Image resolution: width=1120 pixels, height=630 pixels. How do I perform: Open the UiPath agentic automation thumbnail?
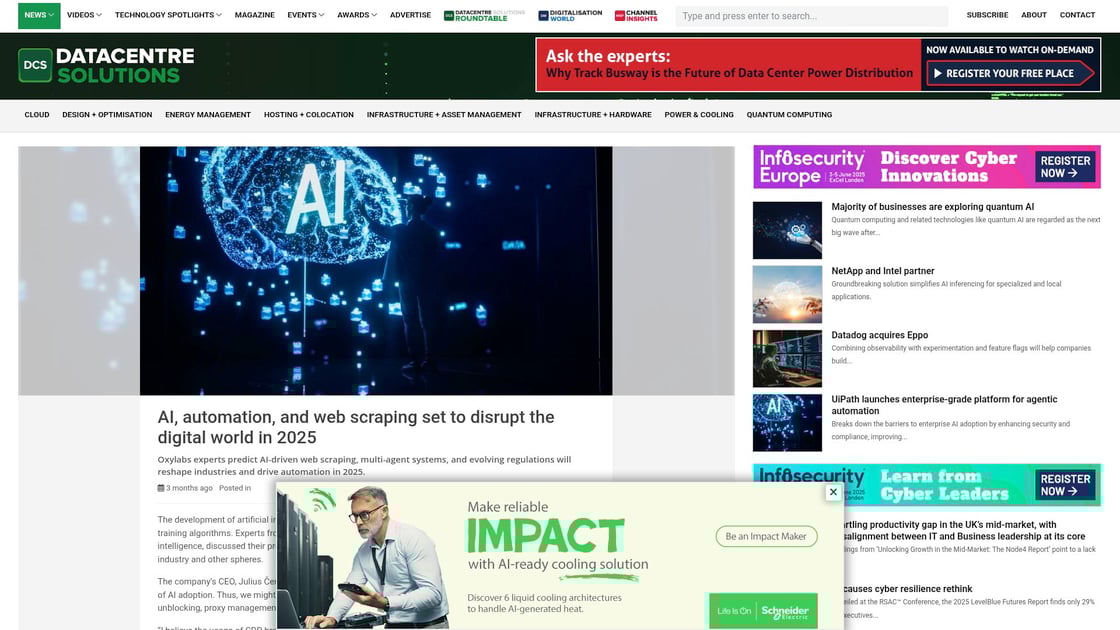coord(787,423)
